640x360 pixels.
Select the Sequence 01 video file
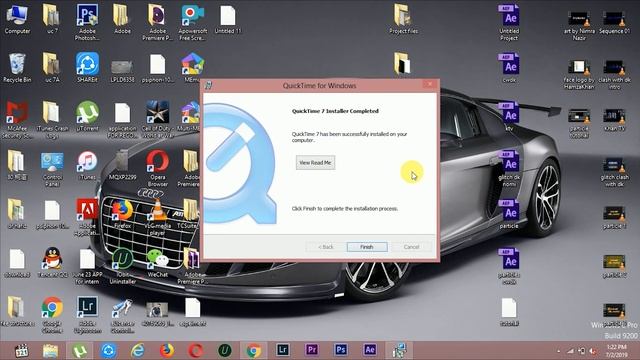pyautogui.click(x=614, y=22)
